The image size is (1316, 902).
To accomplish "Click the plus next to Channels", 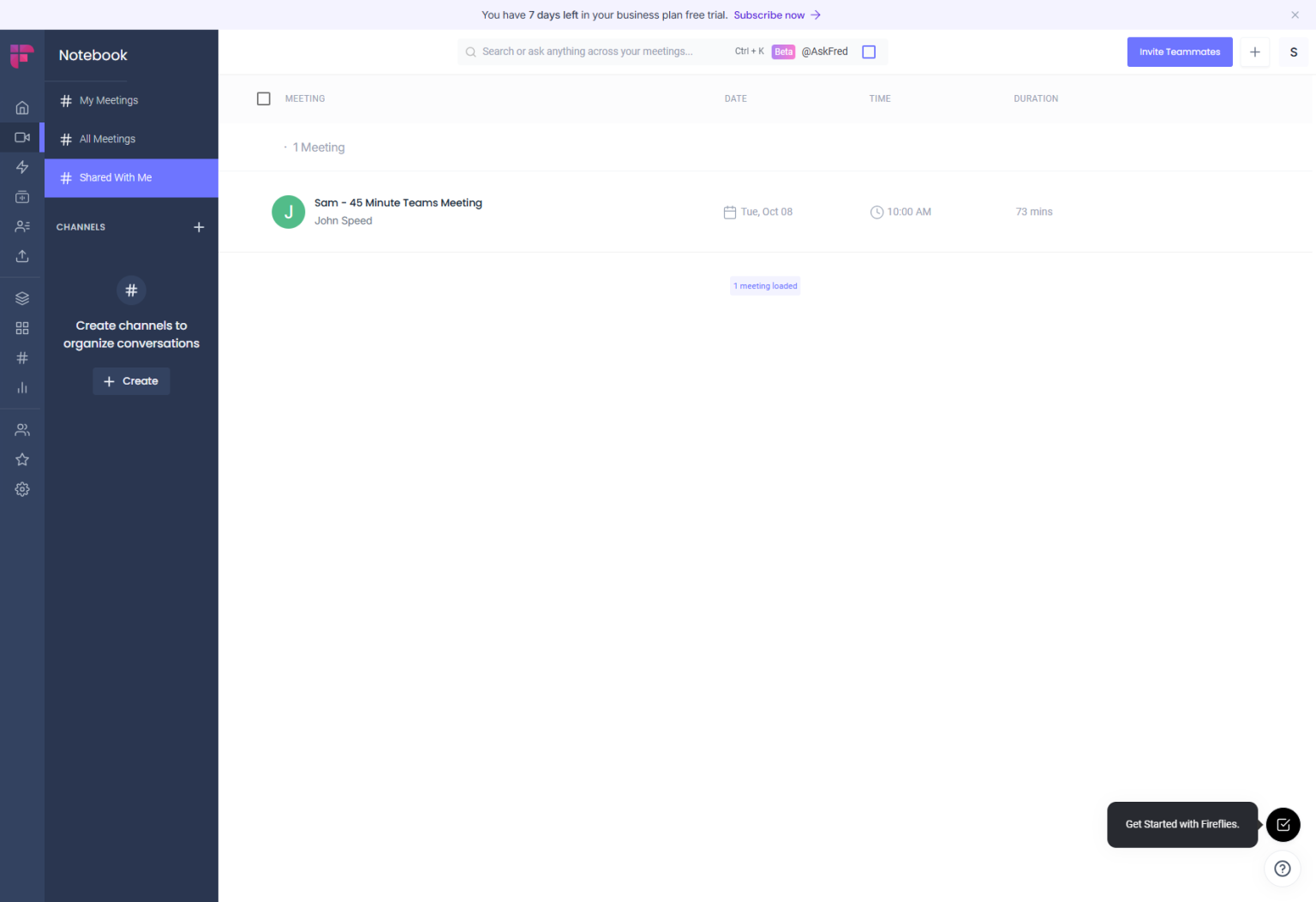I will 199,227.
